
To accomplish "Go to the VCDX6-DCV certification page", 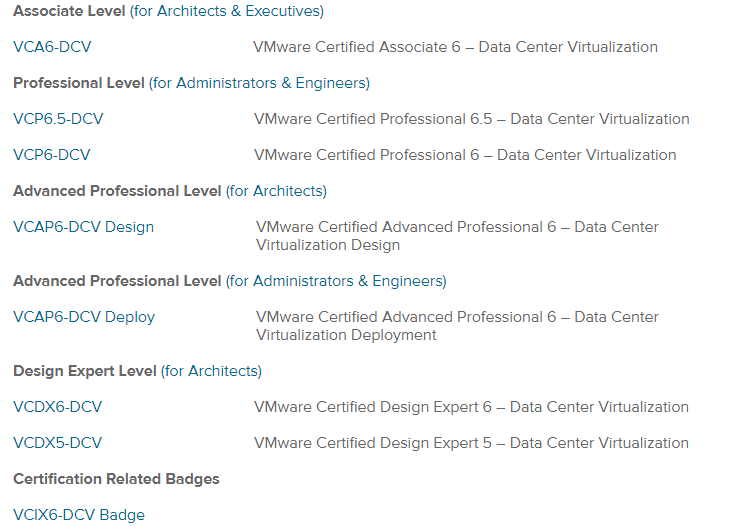I will (58, 407).
